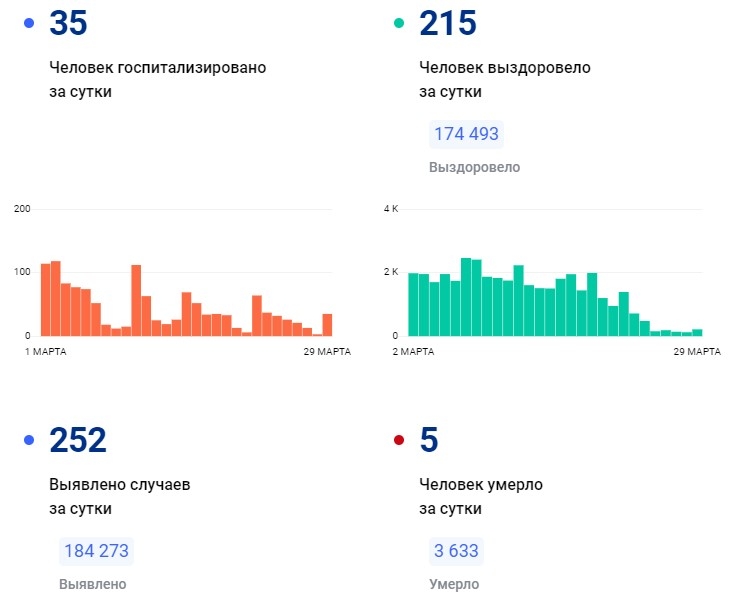
Task: Click the last teal bar in recovery chart
Action: click(697, 332)
